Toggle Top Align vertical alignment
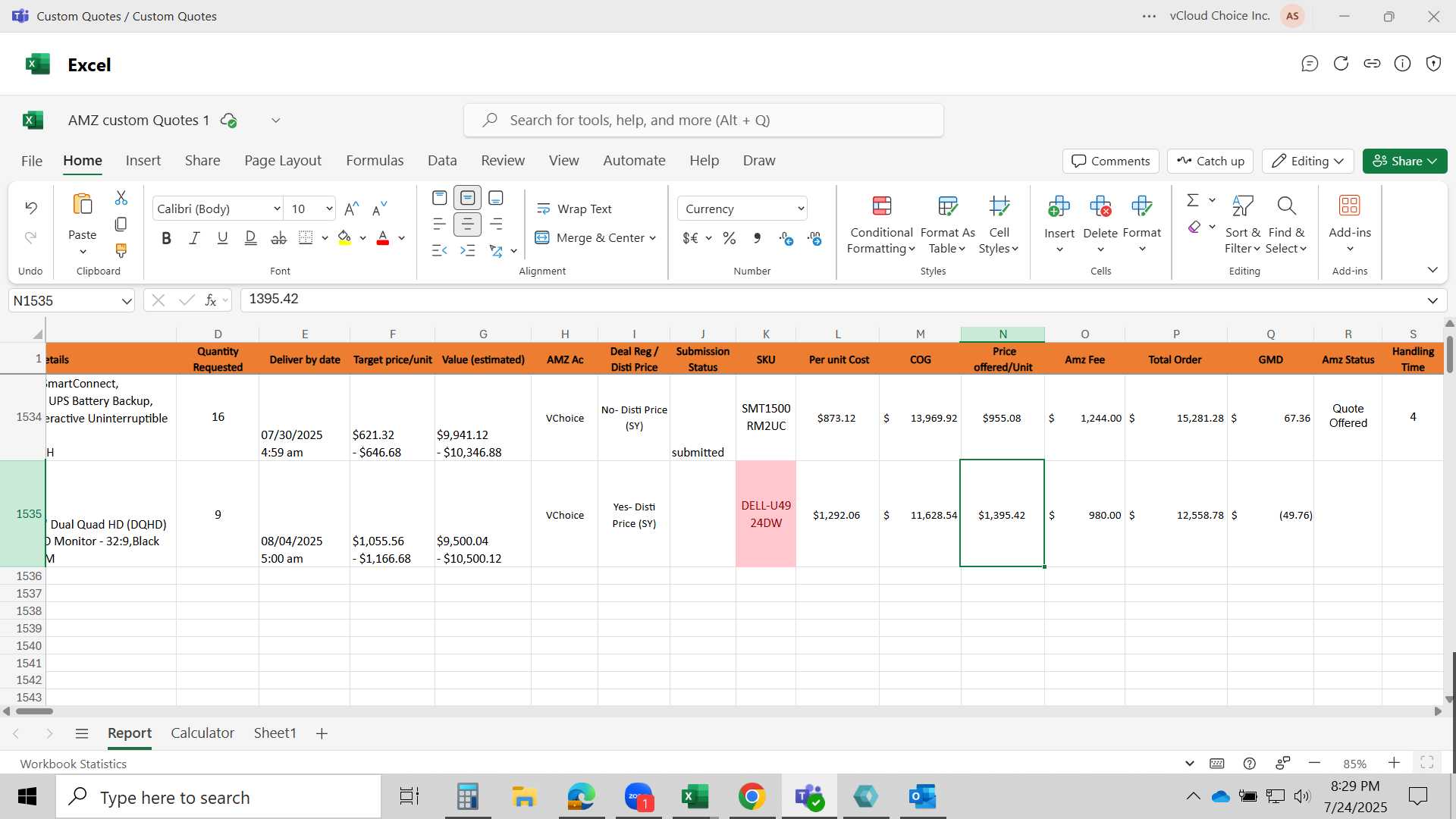The height and width of the screenshot is (819, 1456). (x=440, y=198)
